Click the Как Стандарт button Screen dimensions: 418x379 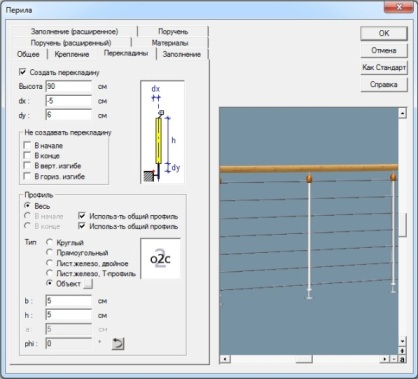pos(384,67)
